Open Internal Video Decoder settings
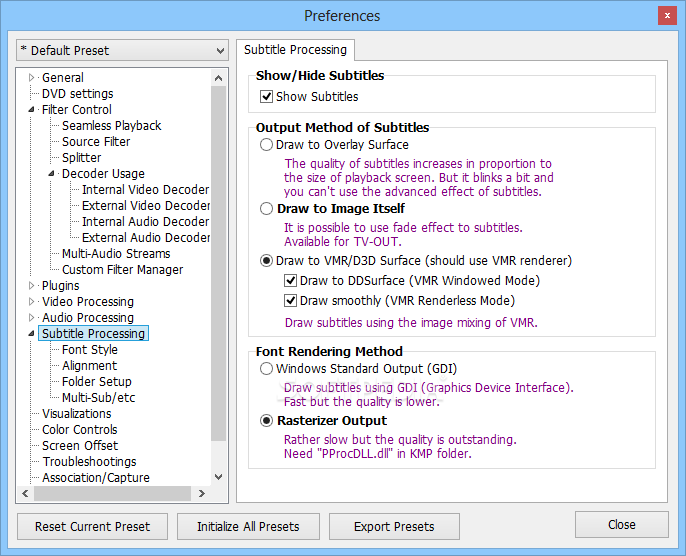This screenshot has height=556, width=686. (x=145, y=189)
